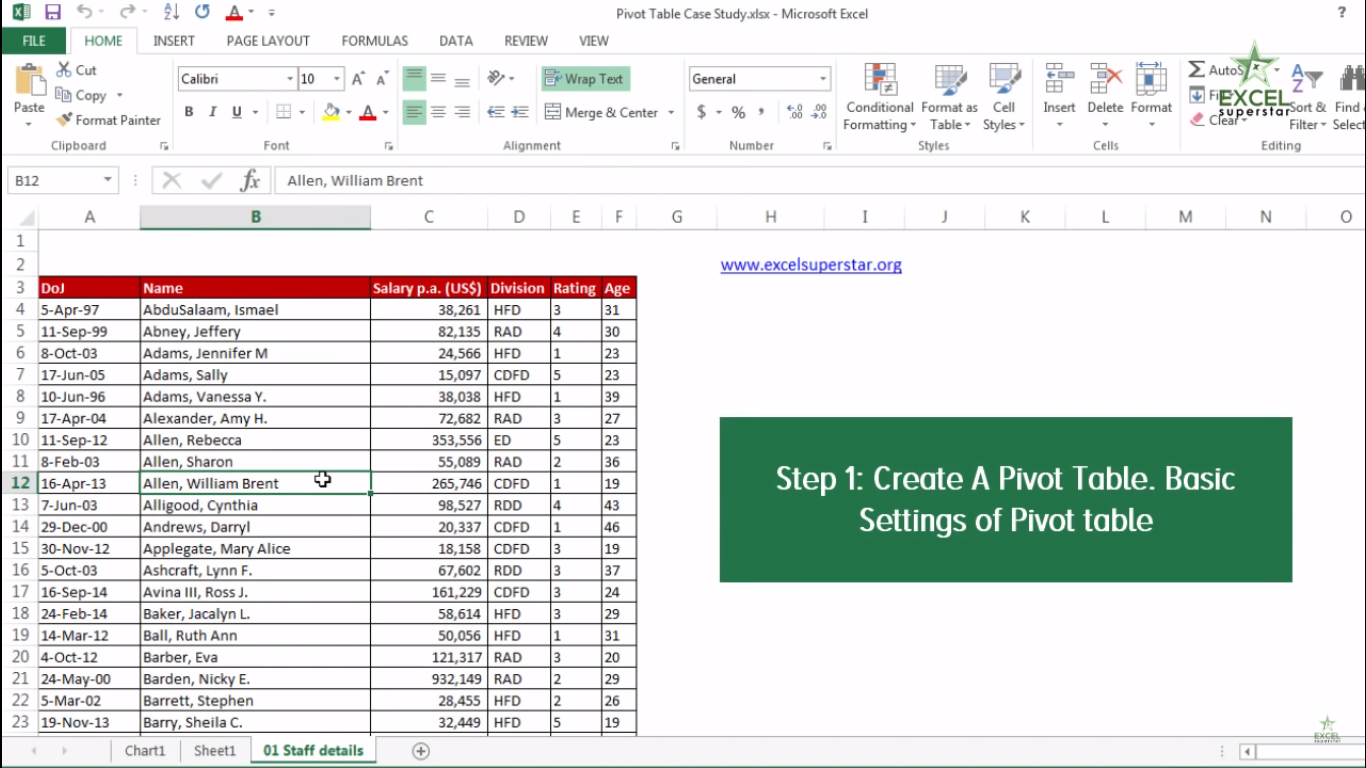The width and height of the screenshot is (1366, 768).
Task: Apply the yellow fill color swatch
Action: pyautogui.click(x=332, y=112)
